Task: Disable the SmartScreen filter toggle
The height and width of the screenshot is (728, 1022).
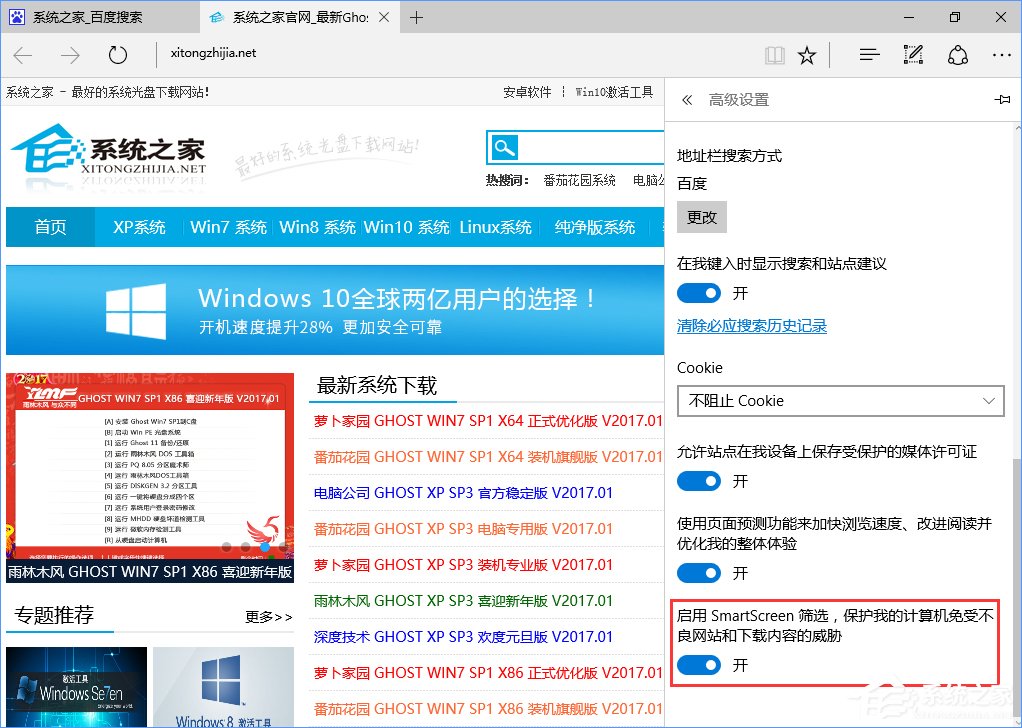Action: coord(699,665)
